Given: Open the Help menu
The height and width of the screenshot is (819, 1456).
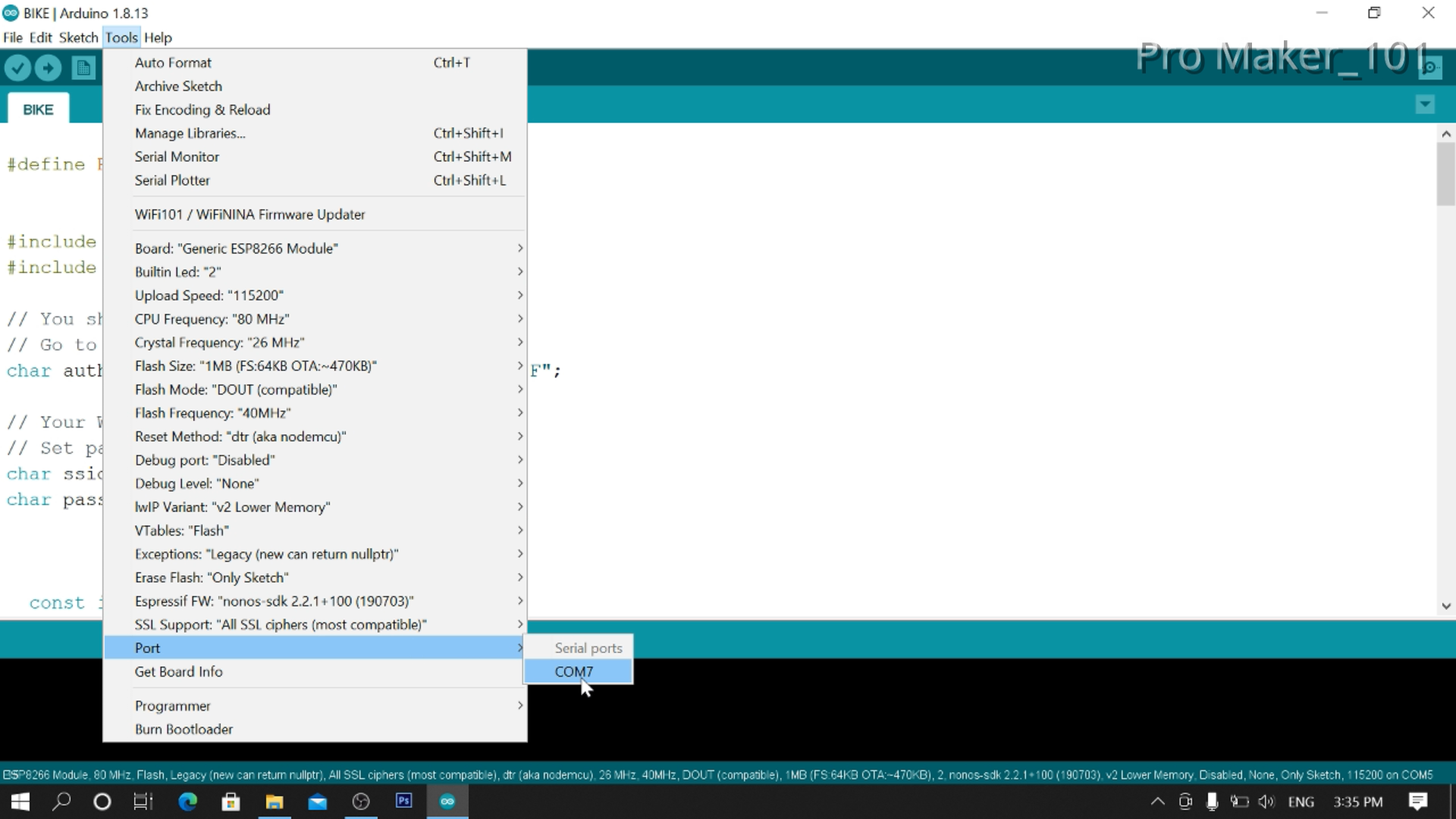Looking at the screenshot, I should pos(158,37).
